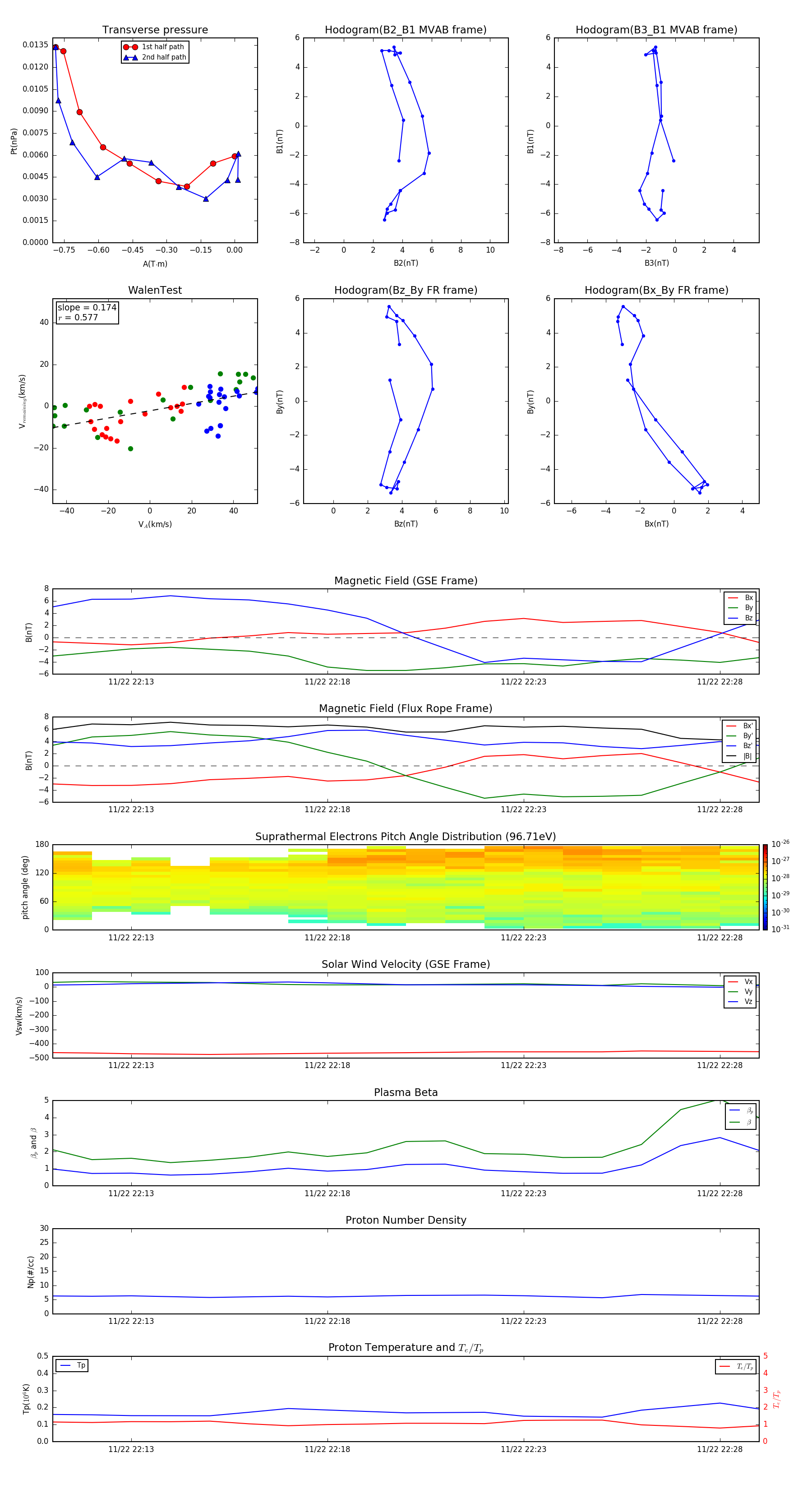Click the 'Bx' entry in GSE legend

(741, 598)
